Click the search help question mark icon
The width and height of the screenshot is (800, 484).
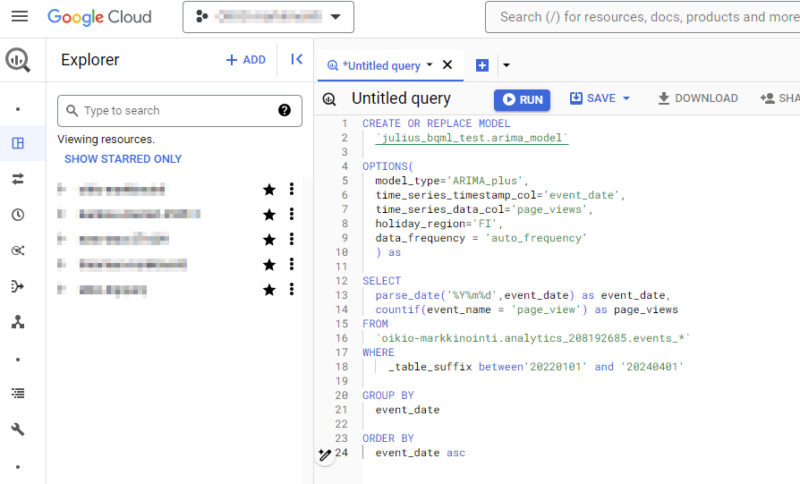point(285,110)
